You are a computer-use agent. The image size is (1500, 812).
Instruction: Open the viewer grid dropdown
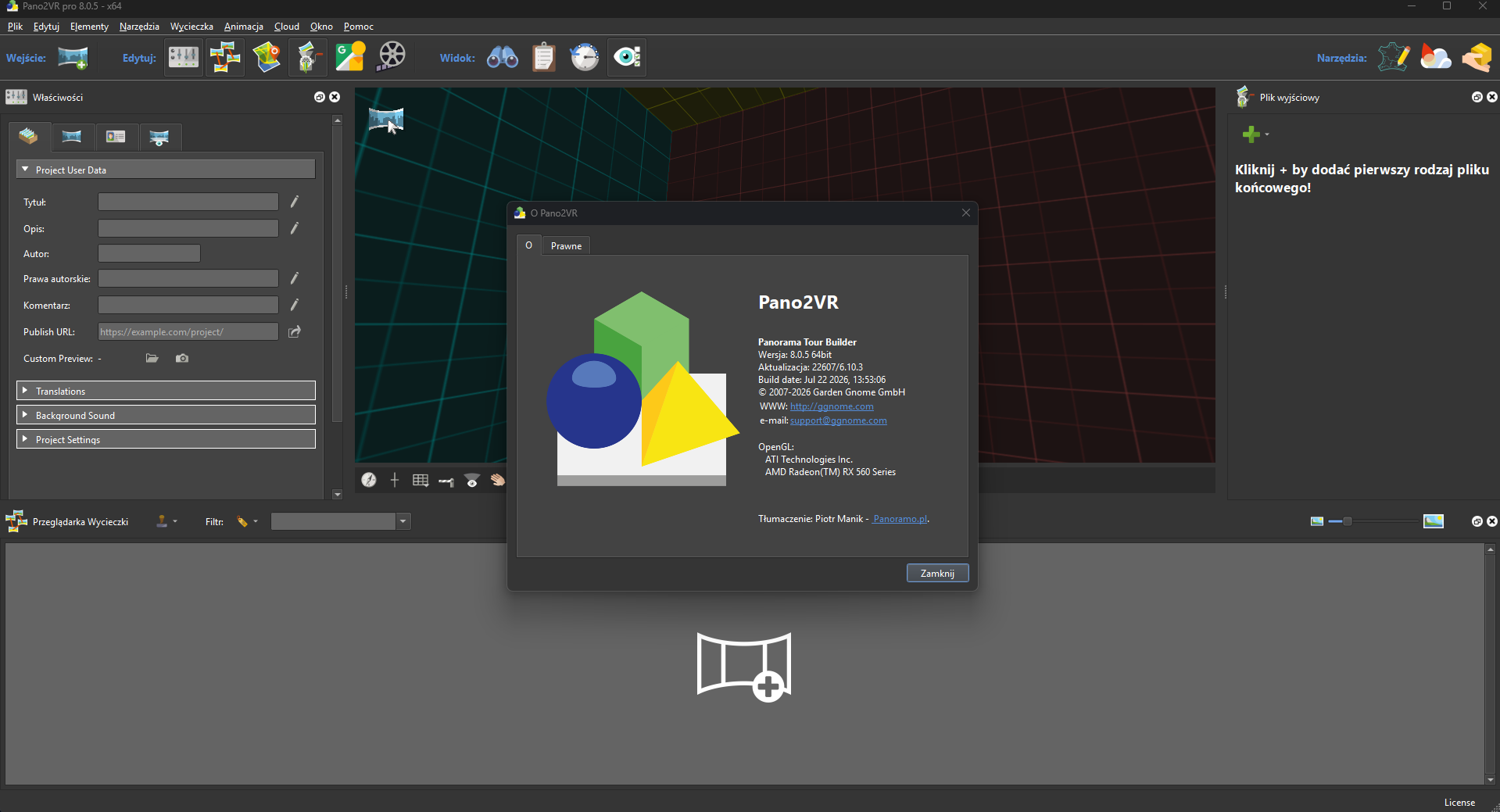(421, 480)
